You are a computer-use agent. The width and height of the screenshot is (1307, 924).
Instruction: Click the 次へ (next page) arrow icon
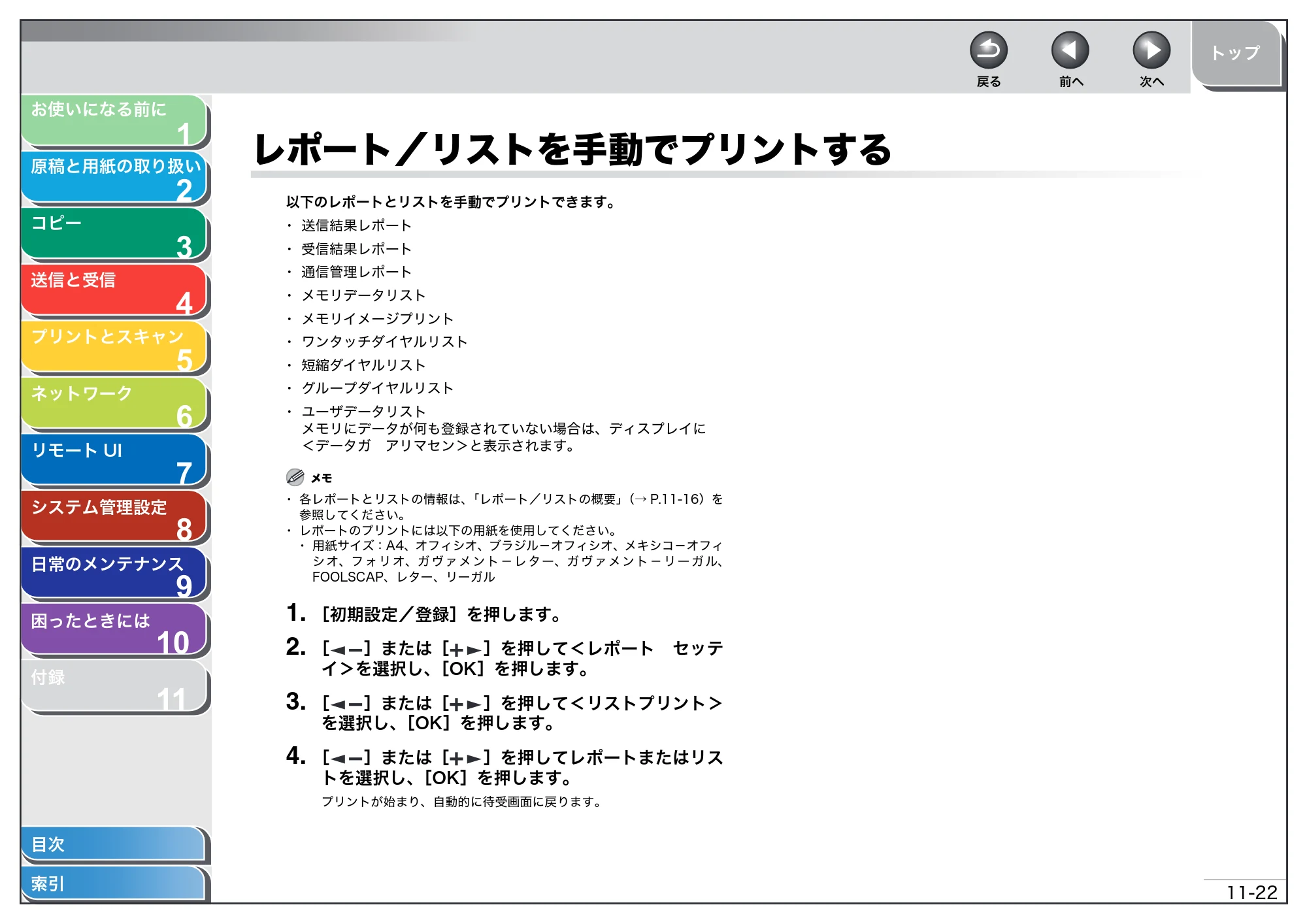point(1151,50)
